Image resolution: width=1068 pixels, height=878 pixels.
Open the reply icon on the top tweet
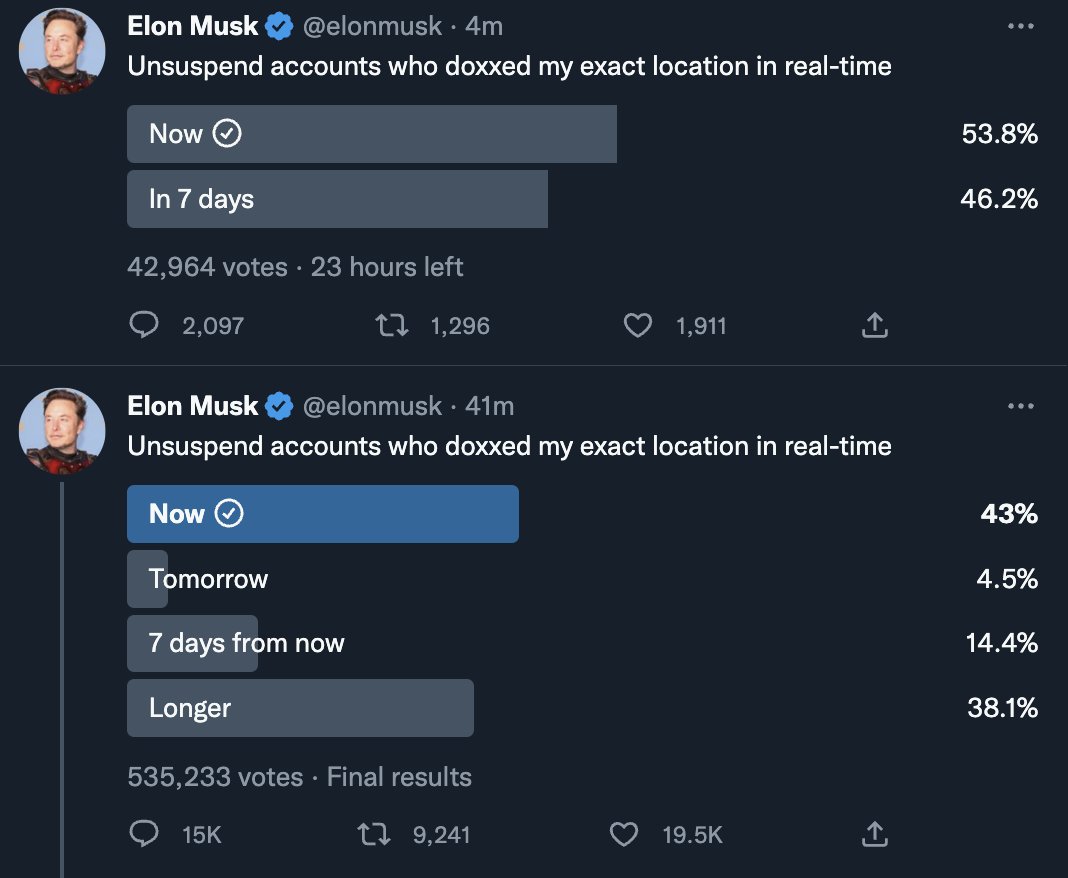click(144, 325)
